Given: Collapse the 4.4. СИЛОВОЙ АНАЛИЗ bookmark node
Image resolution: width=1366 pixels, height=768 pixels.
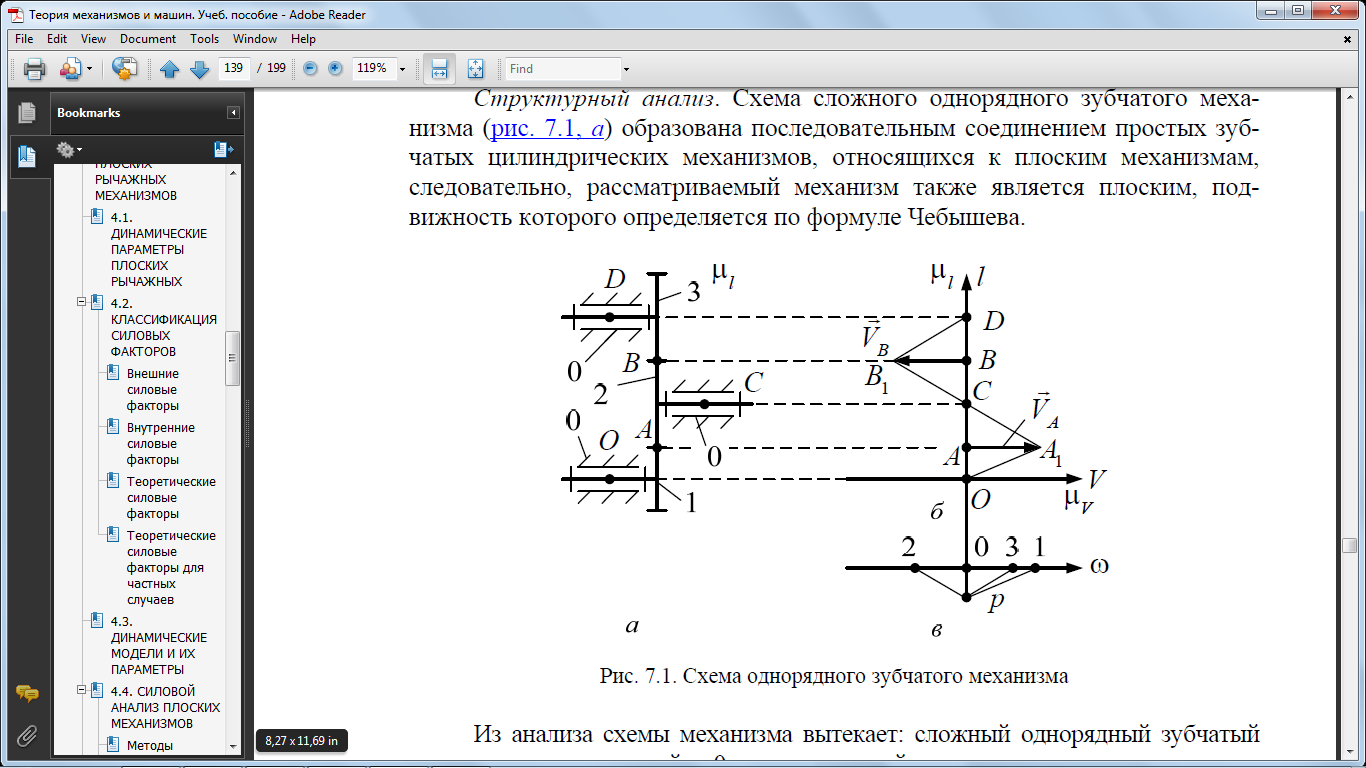Looking at the screenshot, I should [x=82, y=689].
